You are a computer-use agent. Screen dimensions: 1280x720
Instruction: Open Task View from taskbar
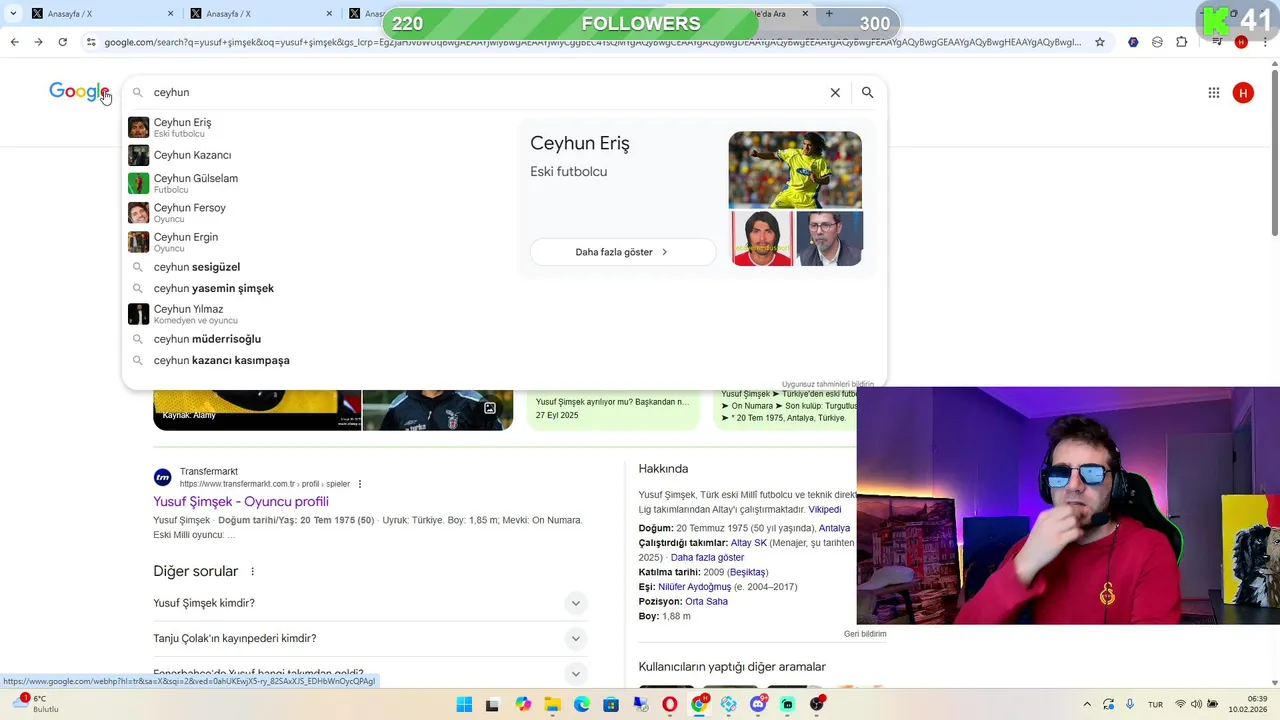pyautogui.click(x=492, y=705)
